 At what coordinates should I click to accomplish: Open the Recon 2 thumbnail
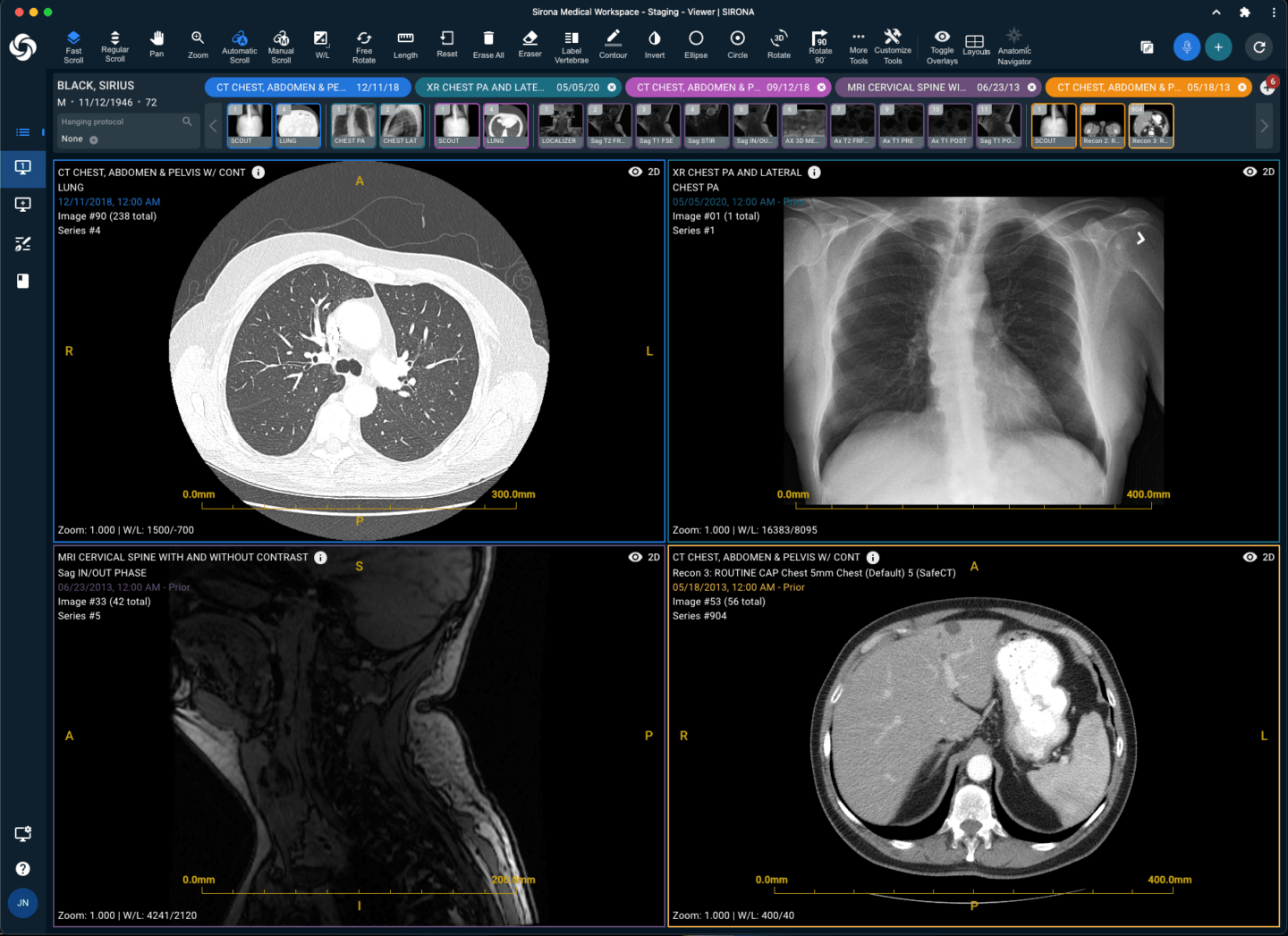coord(1102,125)
